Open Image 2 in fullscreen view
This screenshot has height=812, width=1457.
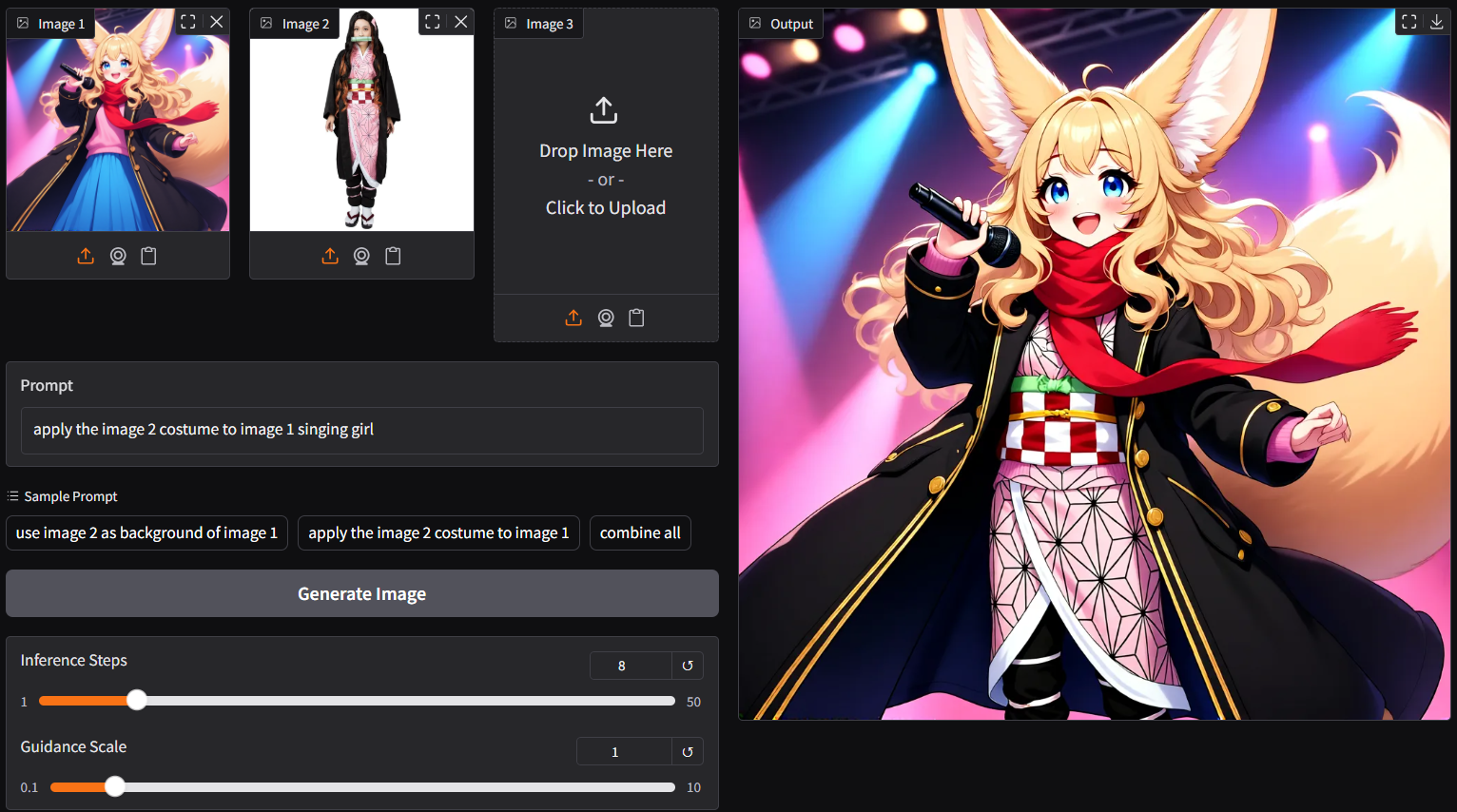433,22
